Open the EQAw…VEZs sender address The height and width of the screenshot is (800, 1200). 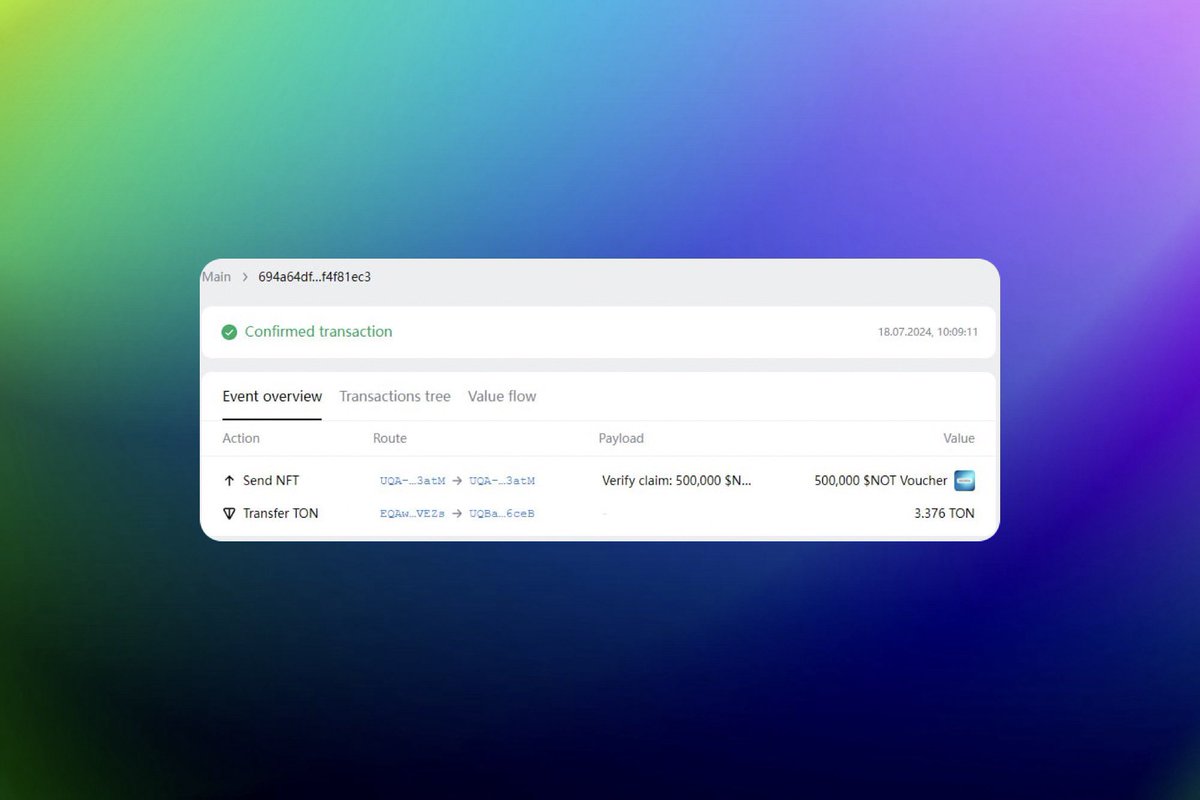point(412,514)
